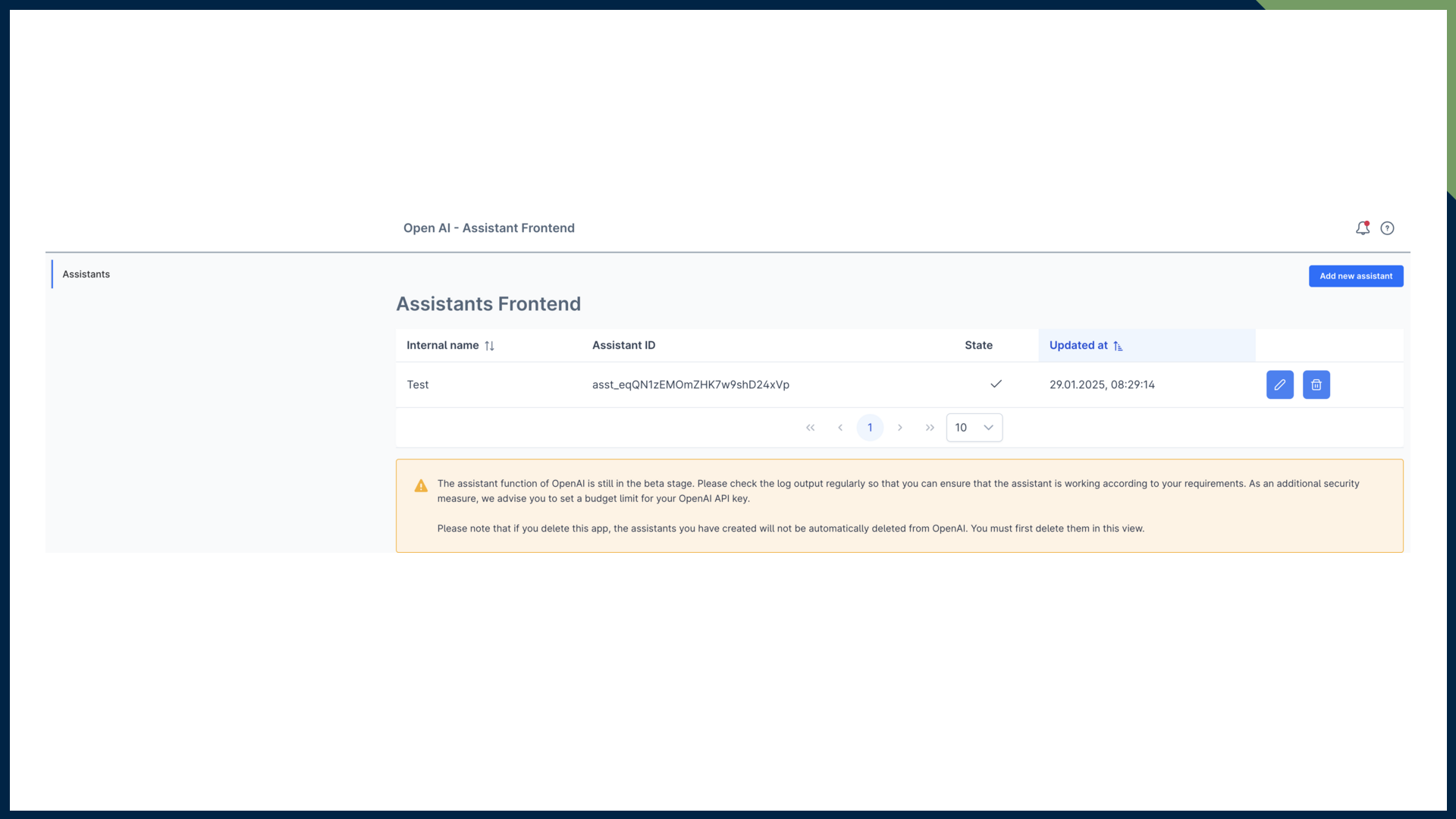The image size is (1456, 819).
Task: Click Add new assistant button
Action: [1355, 276]
